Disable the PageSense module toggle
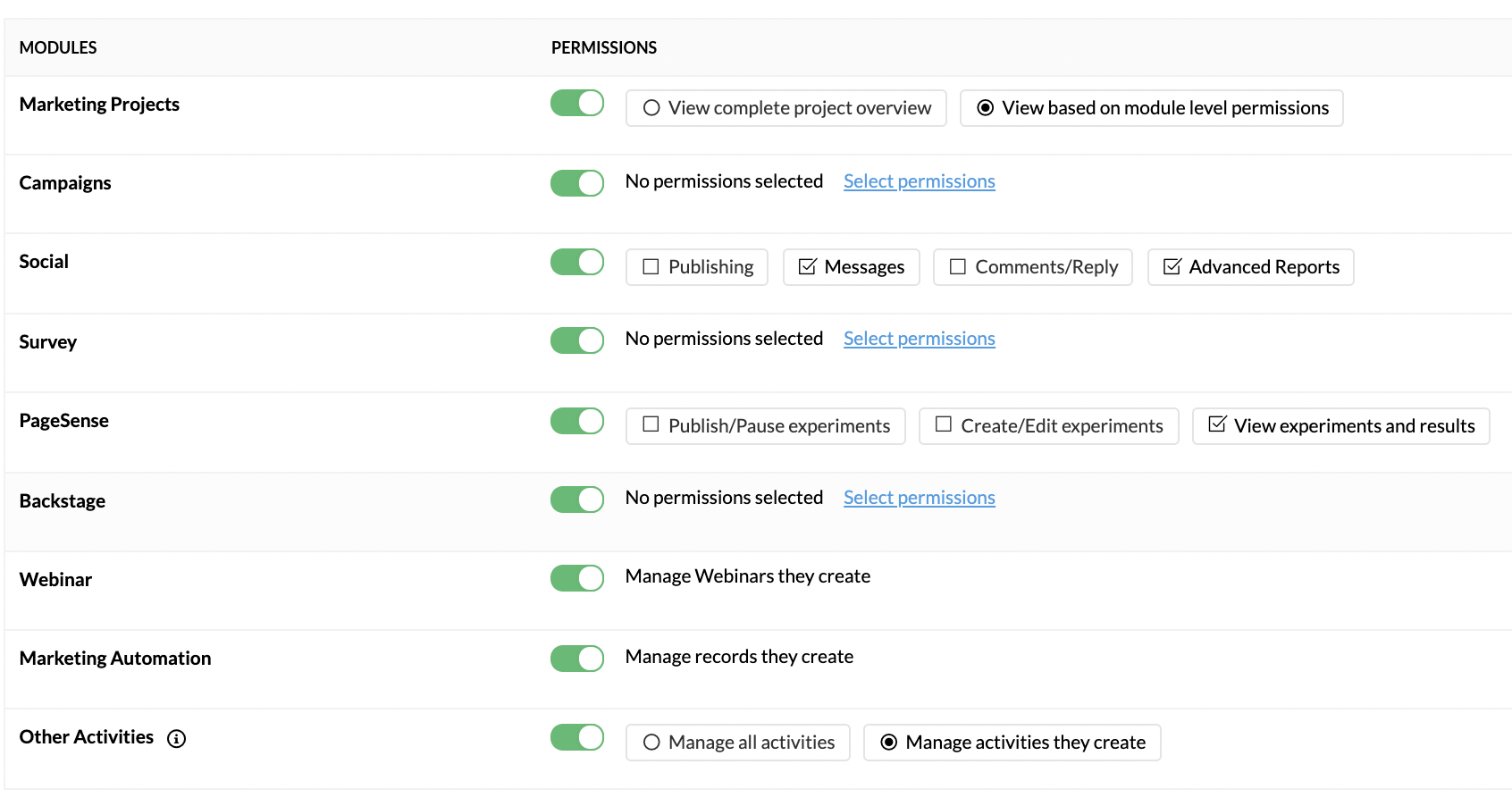The width and height of the screenshot is (1512, 806). [x=577, y=421]
